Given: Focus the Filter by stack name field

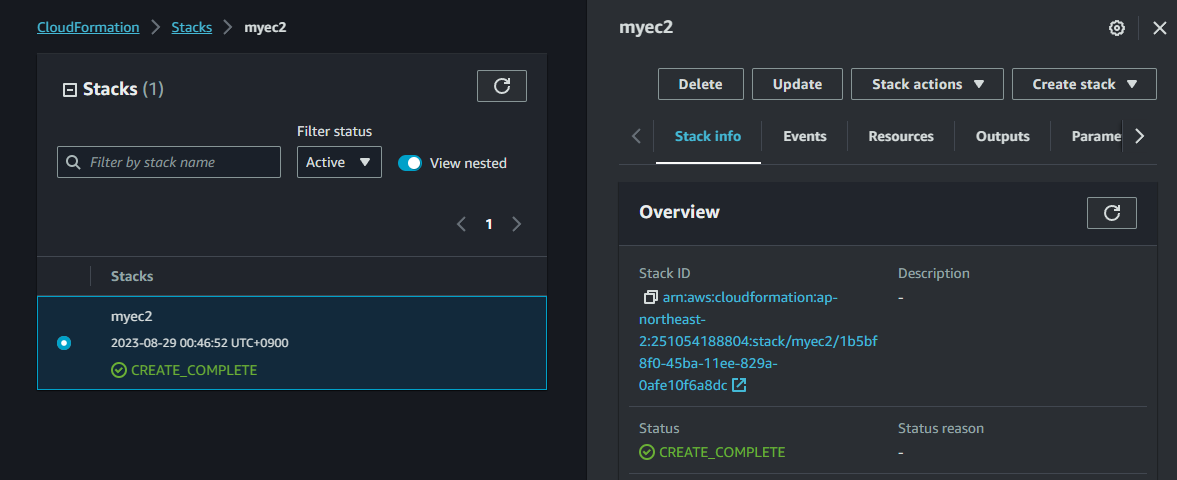Looking at the screenshot, I should 169,162.
